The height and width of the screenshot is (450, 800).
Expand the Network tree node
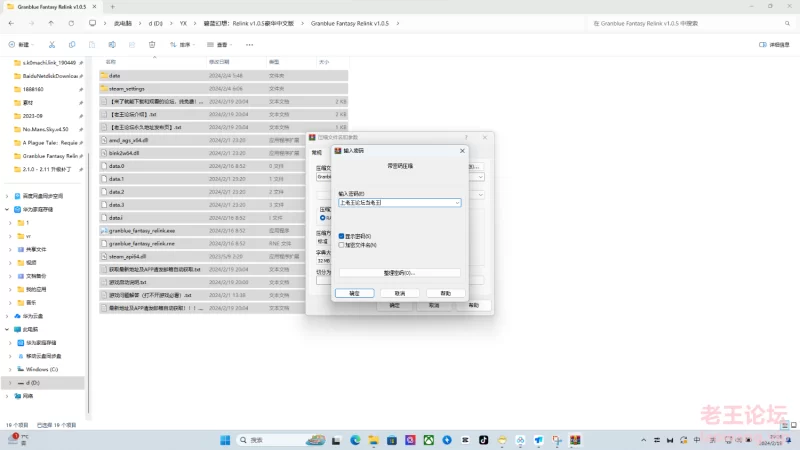pos(7,396)
